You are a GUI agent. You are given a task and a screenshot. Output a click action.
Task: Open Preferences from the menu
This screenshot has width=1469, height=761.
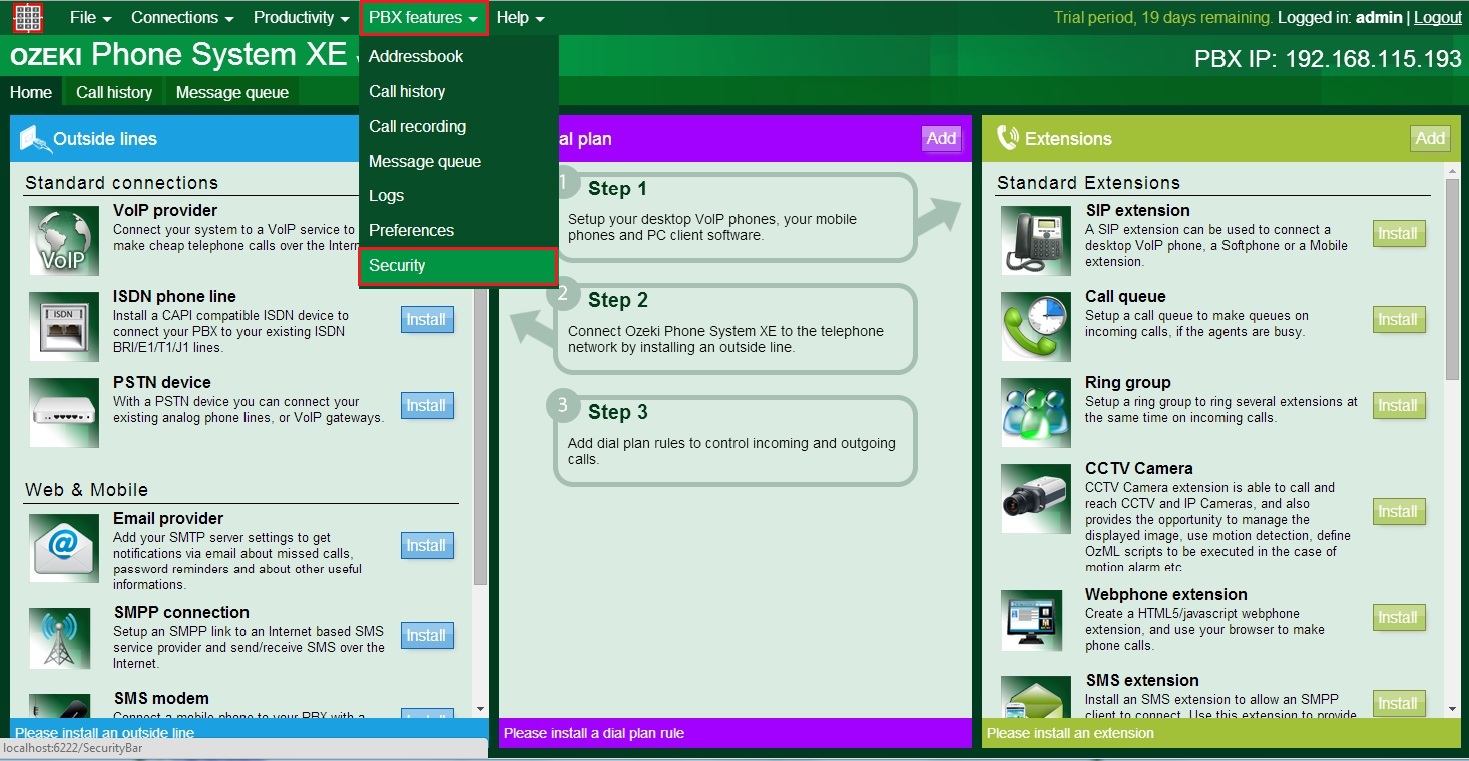[459, 230]
